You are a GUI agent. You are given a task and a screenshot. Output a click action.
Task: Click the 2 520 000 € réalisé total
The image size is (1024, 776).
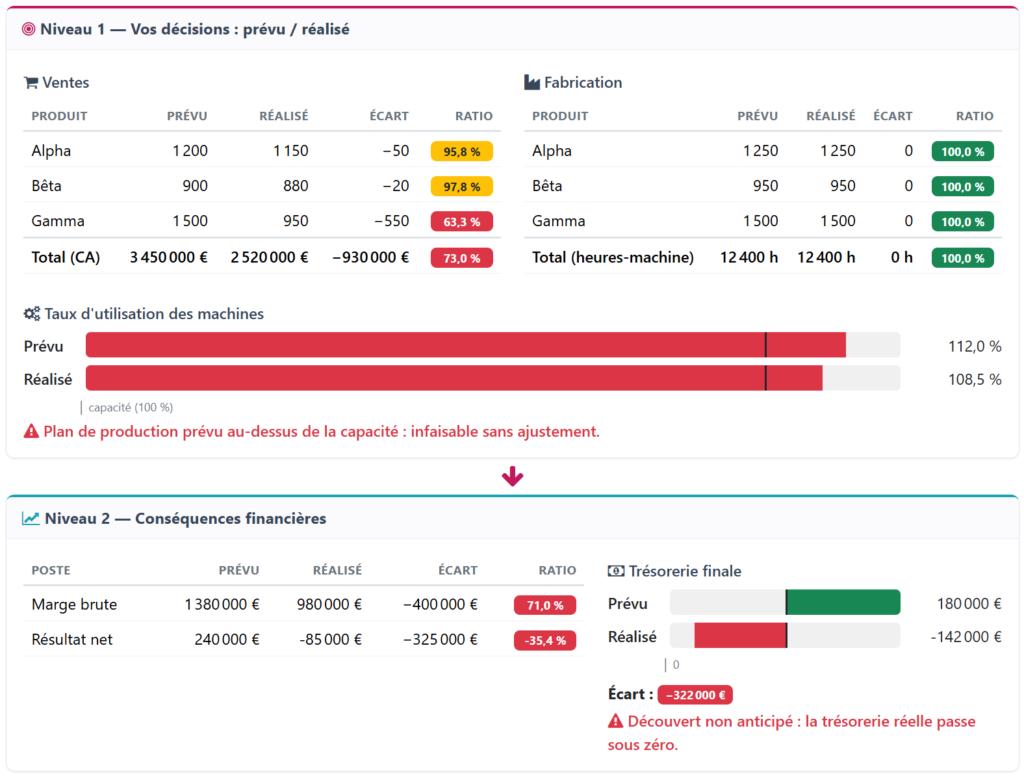tap(269, 257)
